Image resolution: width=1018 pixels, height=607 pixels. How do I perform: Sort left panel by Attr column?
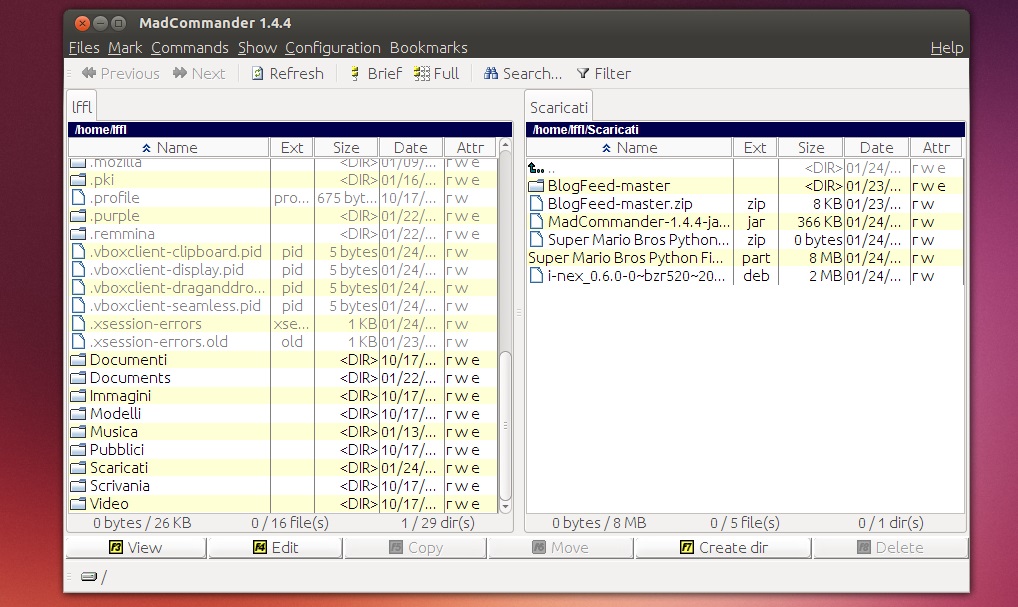[x=470, y=148]
